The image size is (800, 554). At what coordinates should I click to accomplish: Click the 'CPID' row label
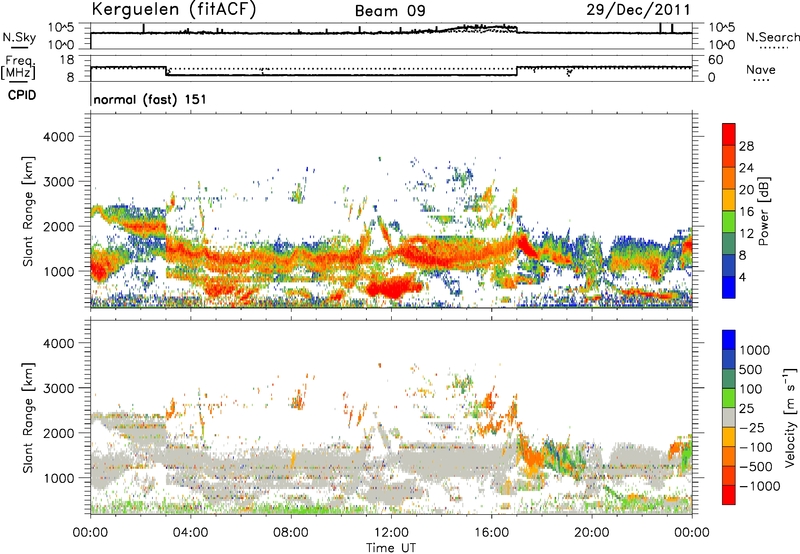(x=22, y=95)
